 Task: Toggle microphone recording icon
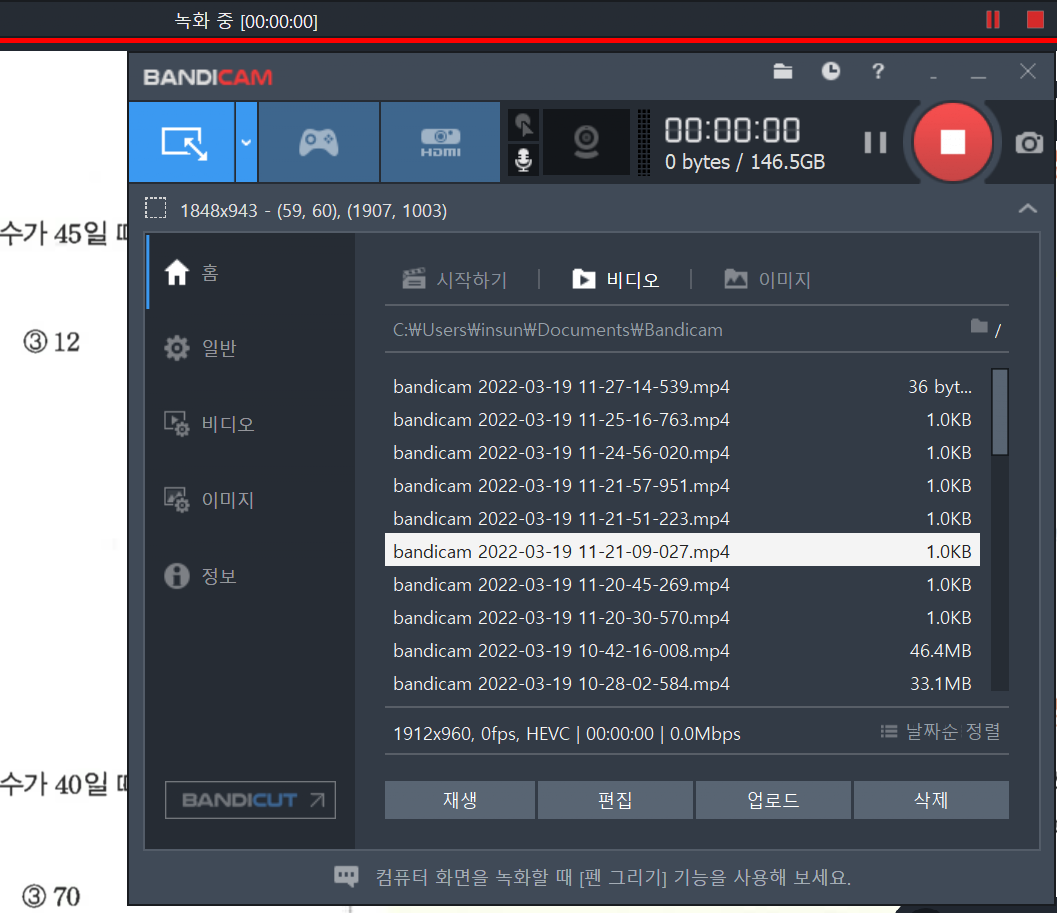(523, 160)
